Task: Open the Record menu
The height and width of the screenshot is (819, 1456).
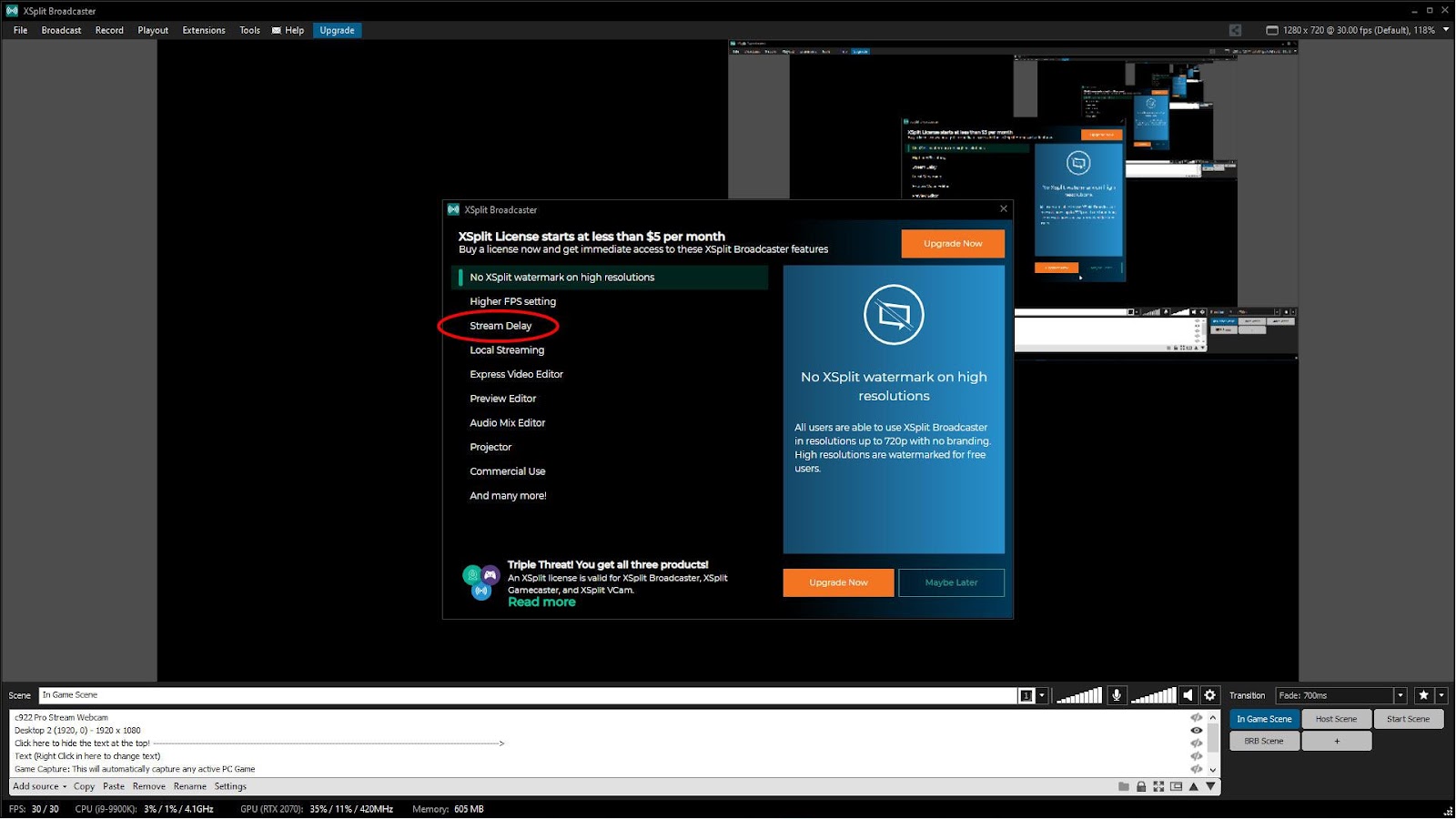Action: coord(109,30)
